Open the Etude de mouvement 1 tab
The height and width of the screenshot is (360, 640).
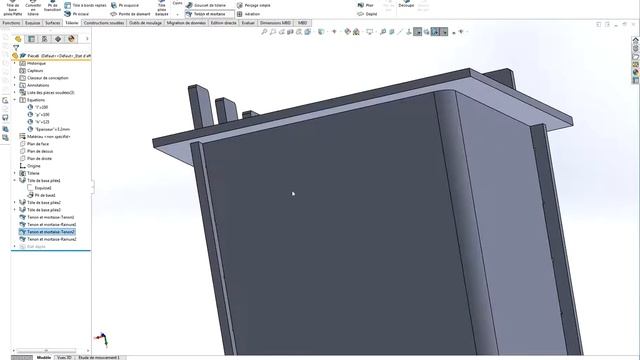pyautogui.click(x=99, y=358)
